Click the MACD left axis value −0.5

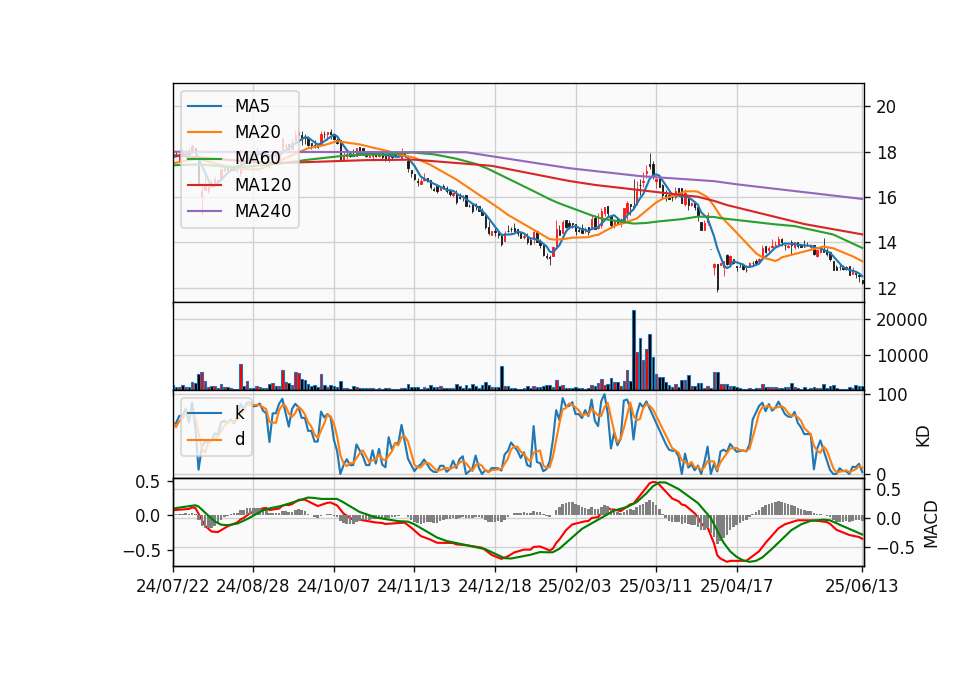(x=142, y=551)
